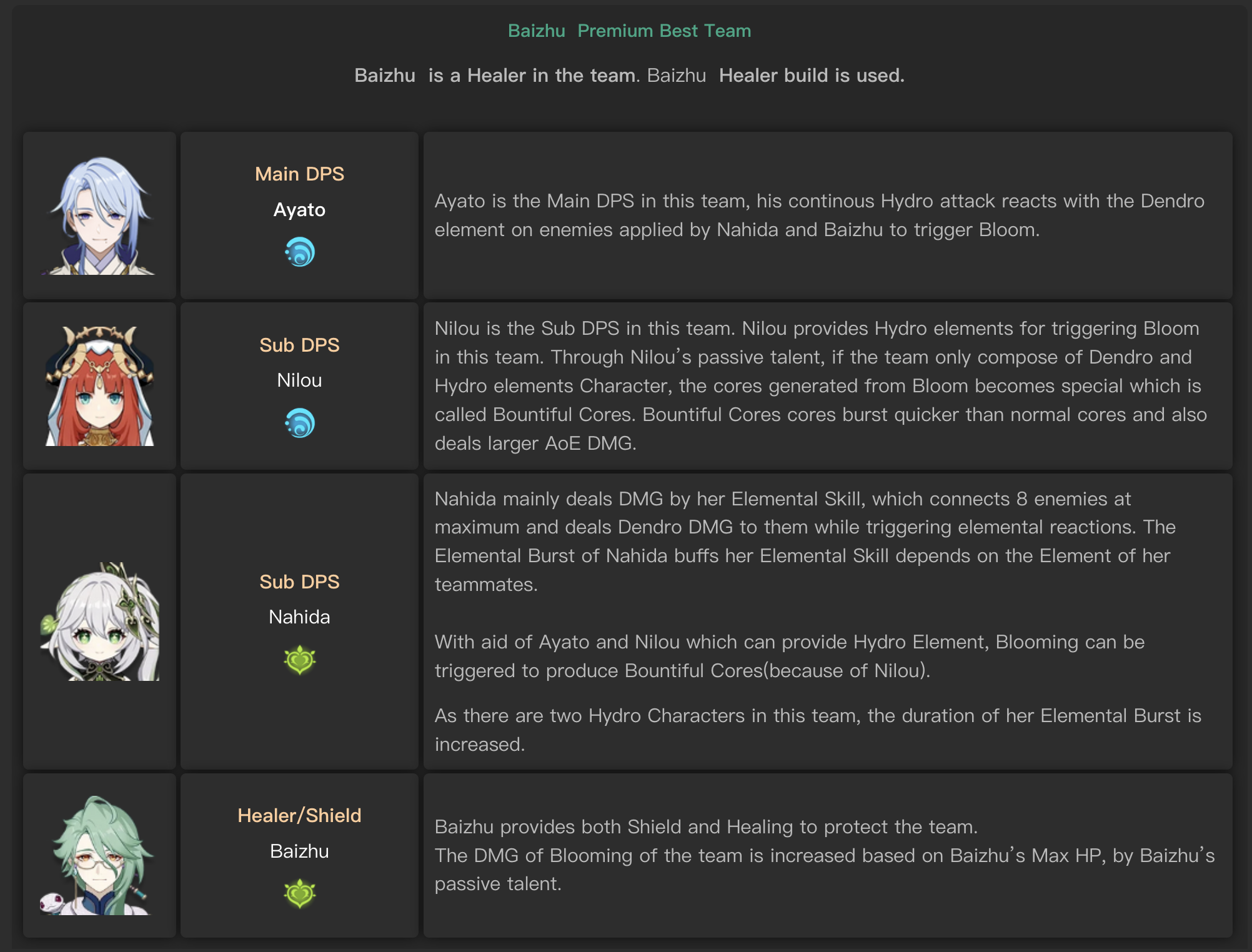
Task: Click the Main DPS role label
Action: (x=299, y=174)
